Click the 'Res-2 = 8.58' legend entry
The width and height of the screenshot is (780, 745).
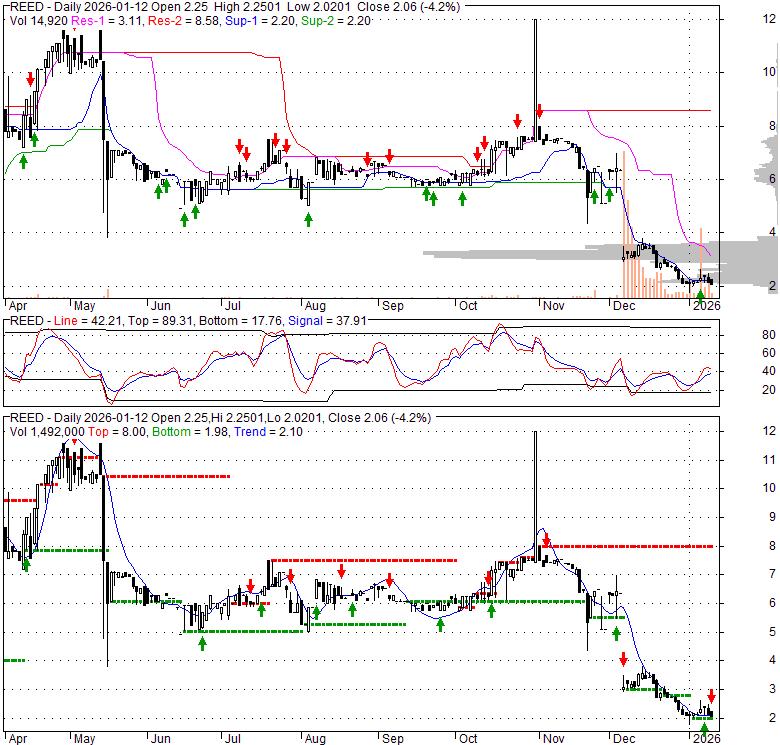click(184, 20)
